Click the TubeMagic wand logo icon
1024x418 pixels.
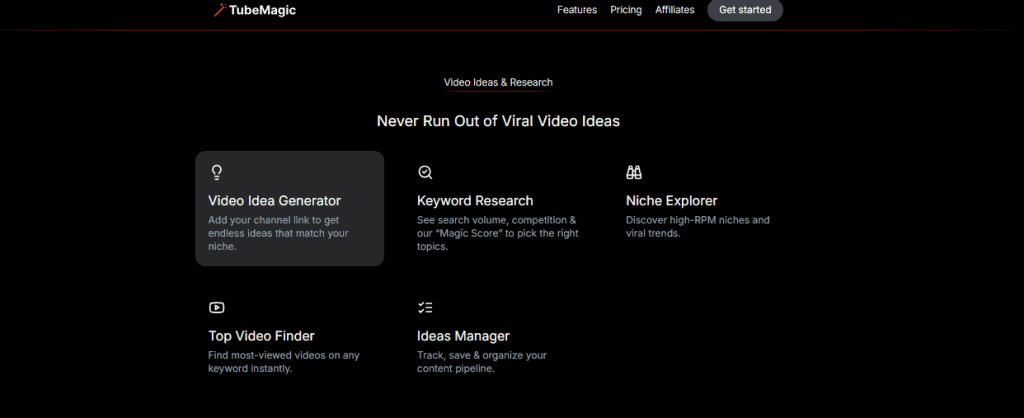(220, 10)
